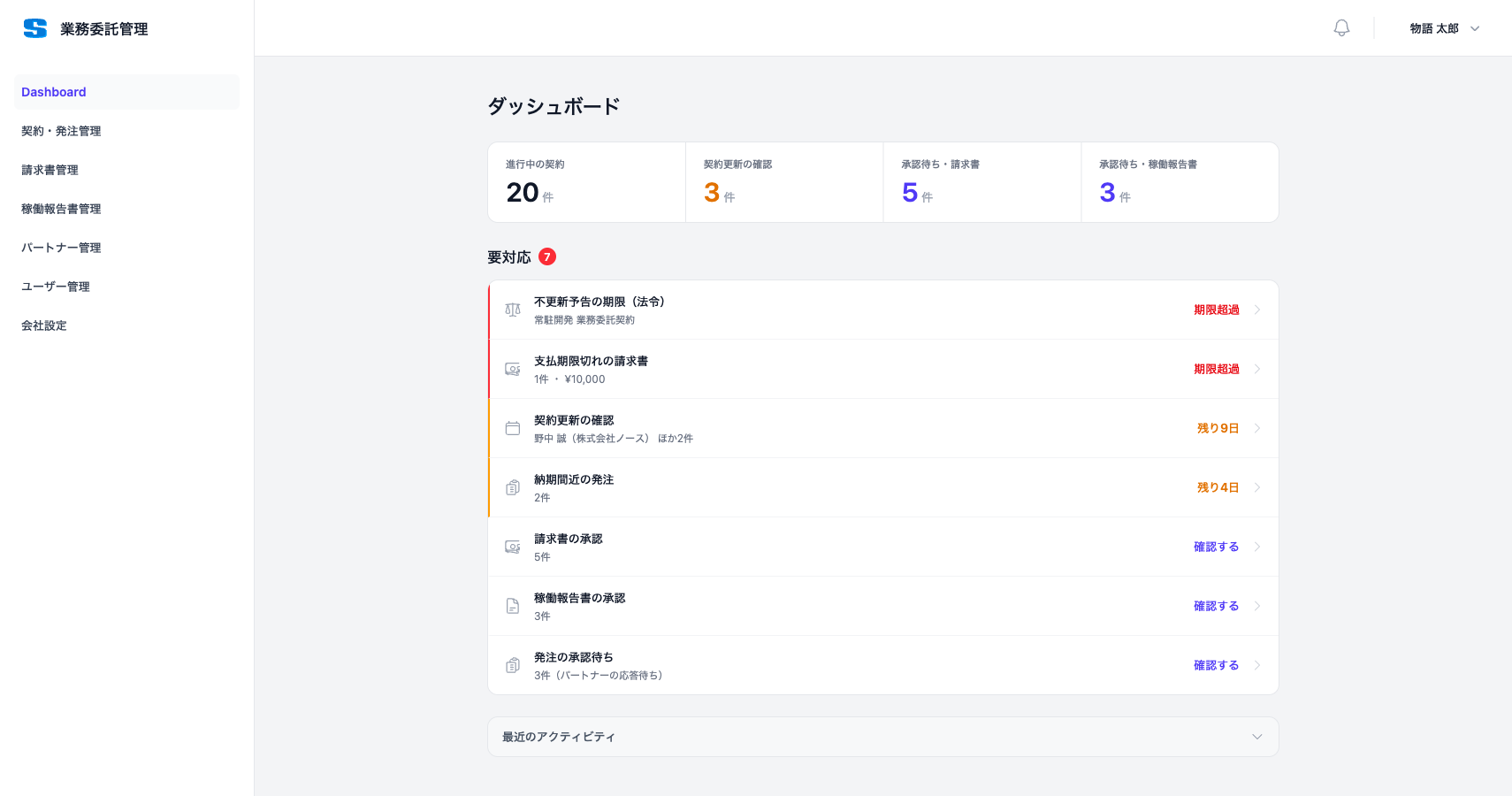The image size is (1512, 796).
Task: Click the chevron on 納期間近の発注 row
Action: point(1257,487)
